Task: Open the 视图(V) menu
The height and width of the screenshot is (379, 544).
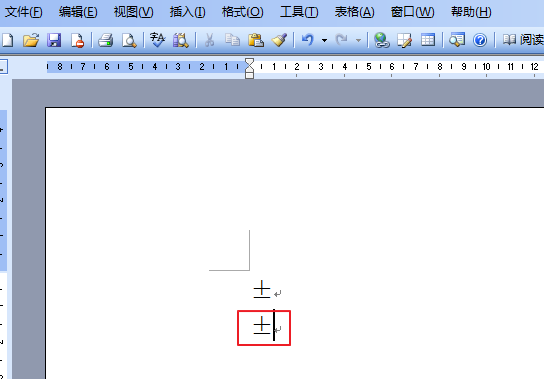Action: tap(134, 12)
